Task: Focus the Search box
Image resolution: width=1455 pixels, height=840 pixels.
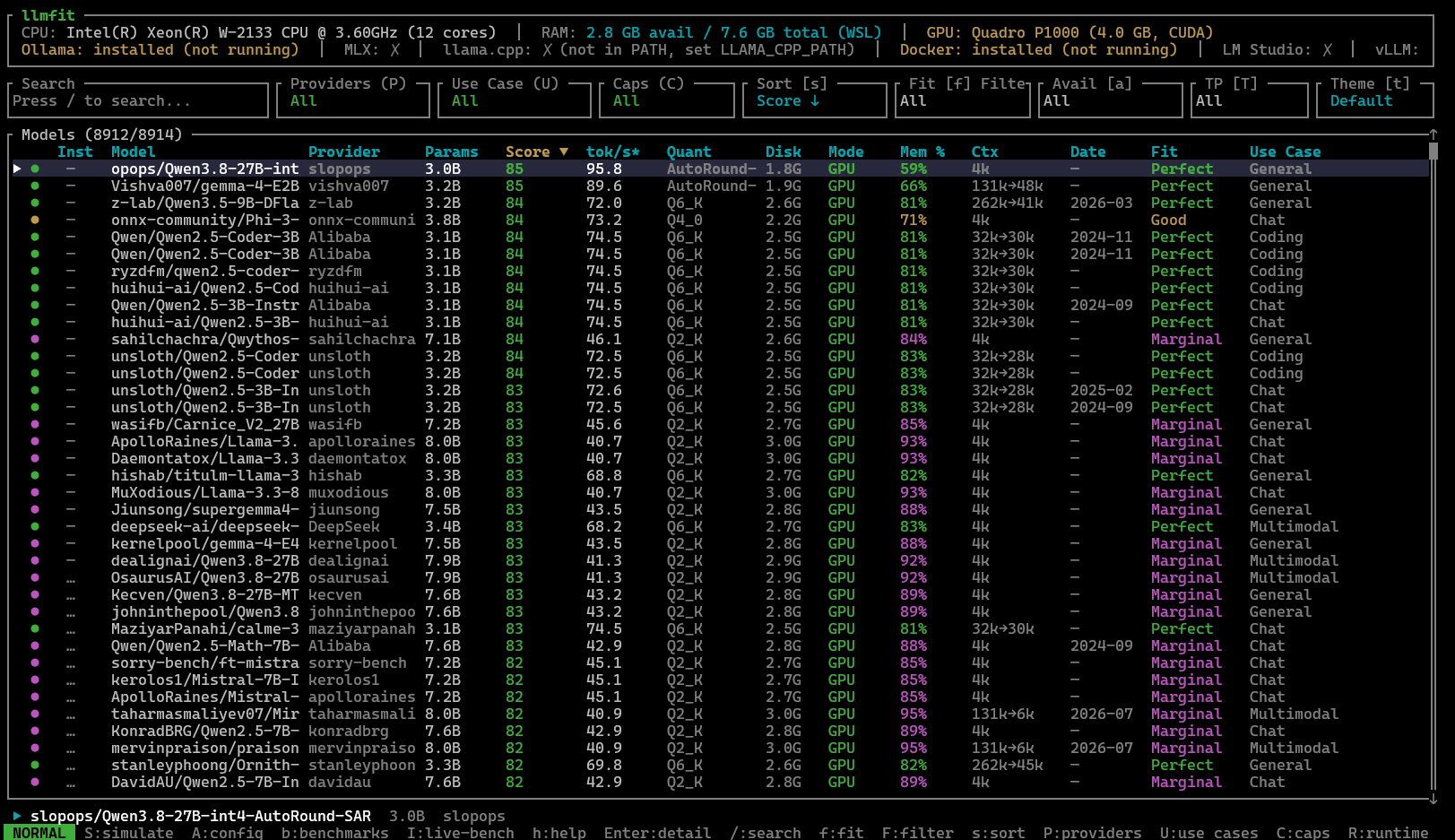Action: click(138, 100)
